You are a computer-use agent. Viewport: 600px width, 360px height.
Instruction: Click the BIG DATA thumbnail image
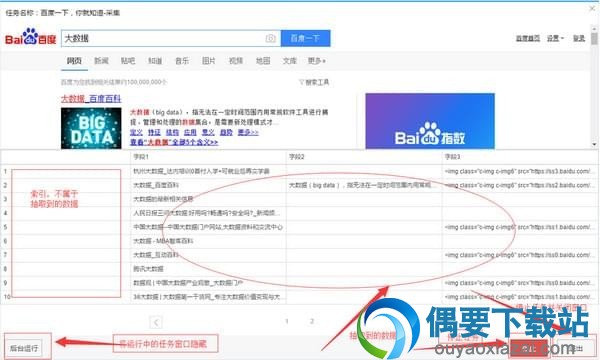click(x=91, y=128)
